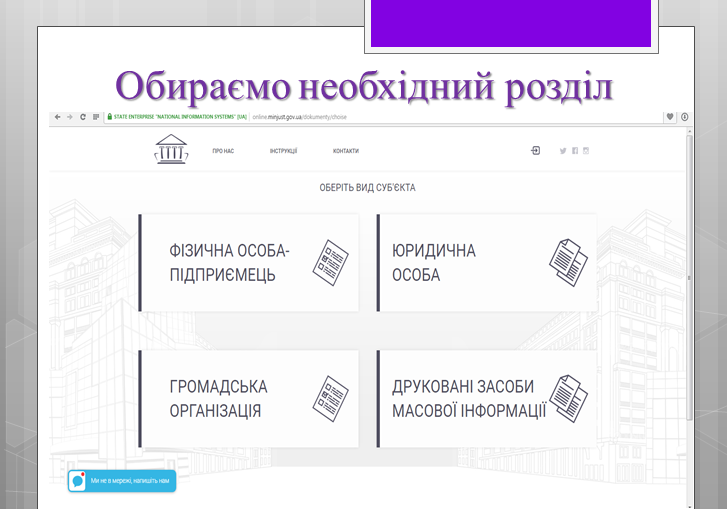The width and height of the screenshot is (727, 509).
Task: Select ДРУКОВАНІ ЗАСОБИ МАСОВОЇ ІНФОРМАЦІЇ card
Action: coord(486,399)
